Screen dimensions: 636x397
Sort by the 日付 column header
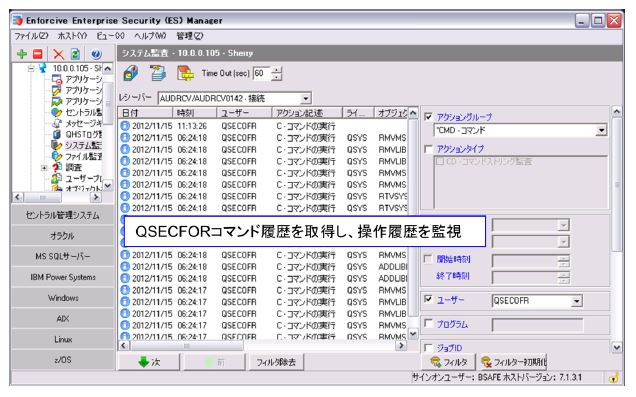(x=146, y=113)
